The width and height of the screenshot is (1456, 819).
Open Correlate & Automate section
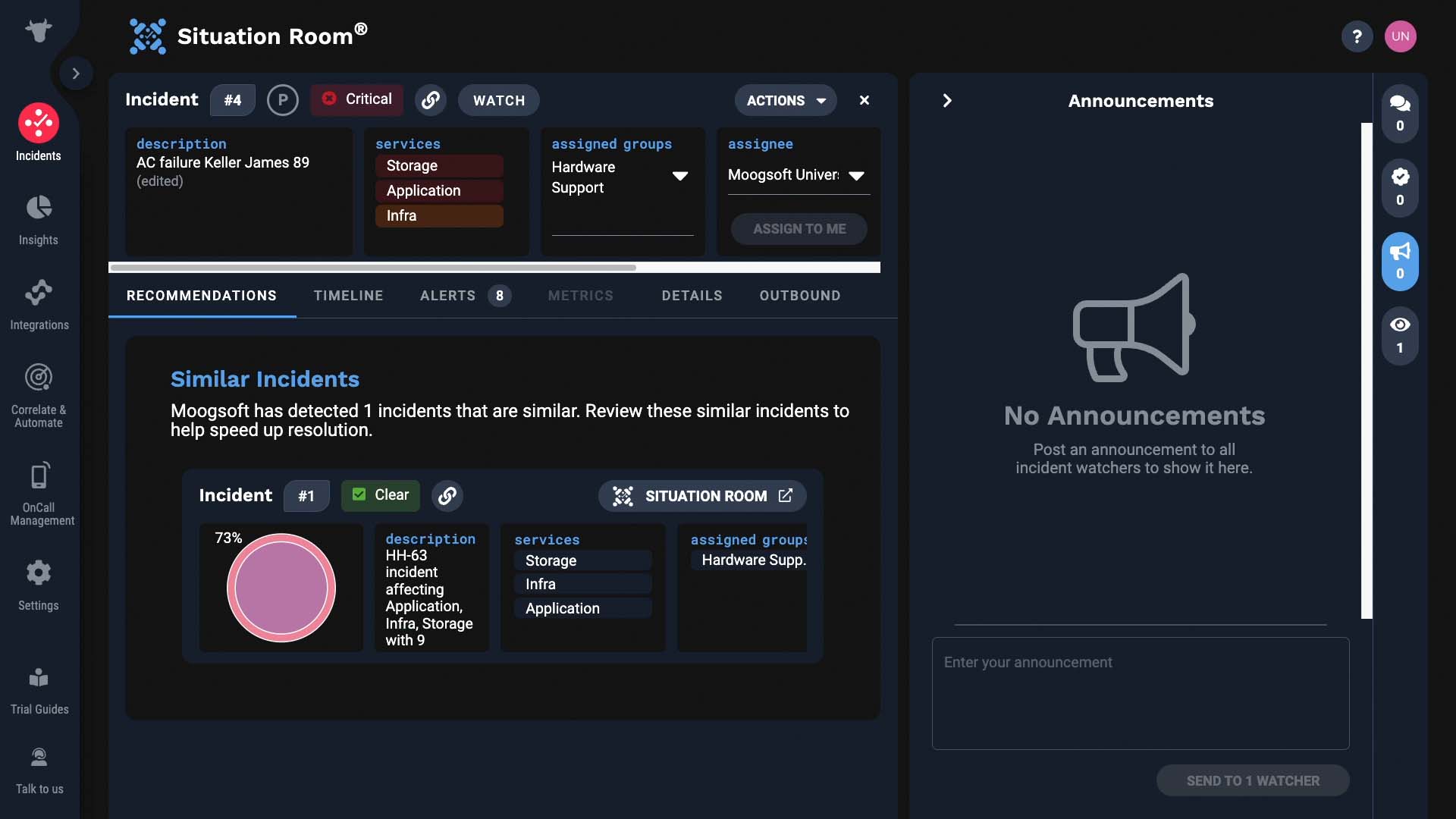tap(39, 396)
